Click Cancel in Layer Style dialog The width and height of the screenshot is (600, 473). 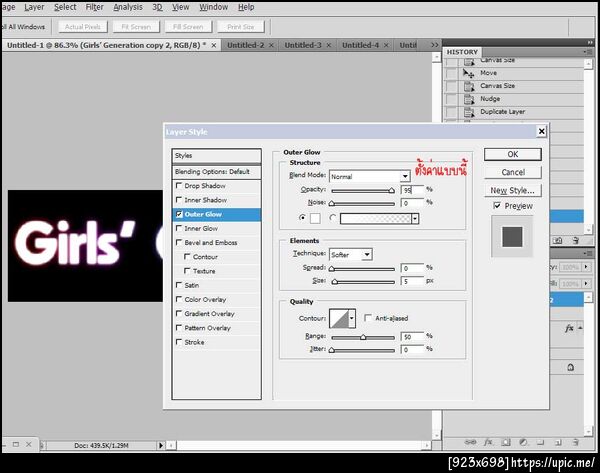(x=513, y=172)
